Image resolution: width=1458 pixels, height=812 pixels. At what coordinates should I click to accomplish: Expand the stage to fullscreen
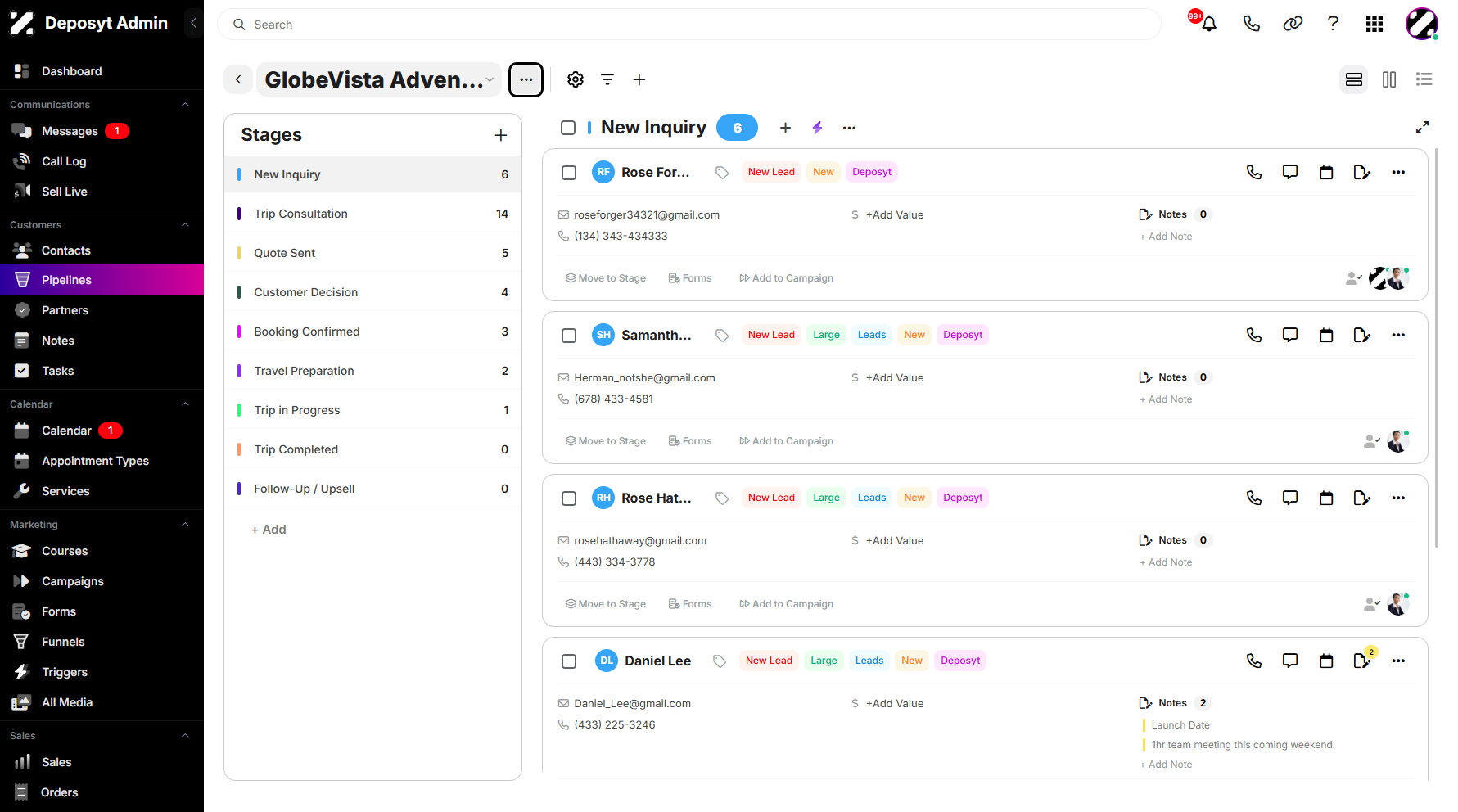pos(1422,128)
